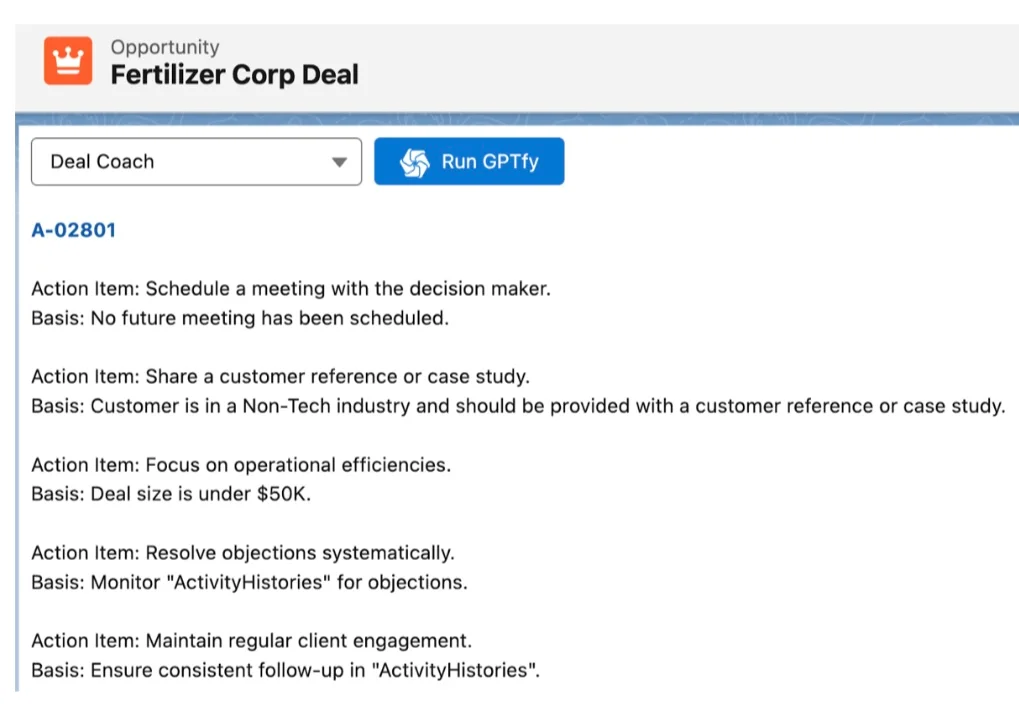Click the Run GPTfy button
The image size is (1019, 718).
pyautogui.click(x=468, y=161)
